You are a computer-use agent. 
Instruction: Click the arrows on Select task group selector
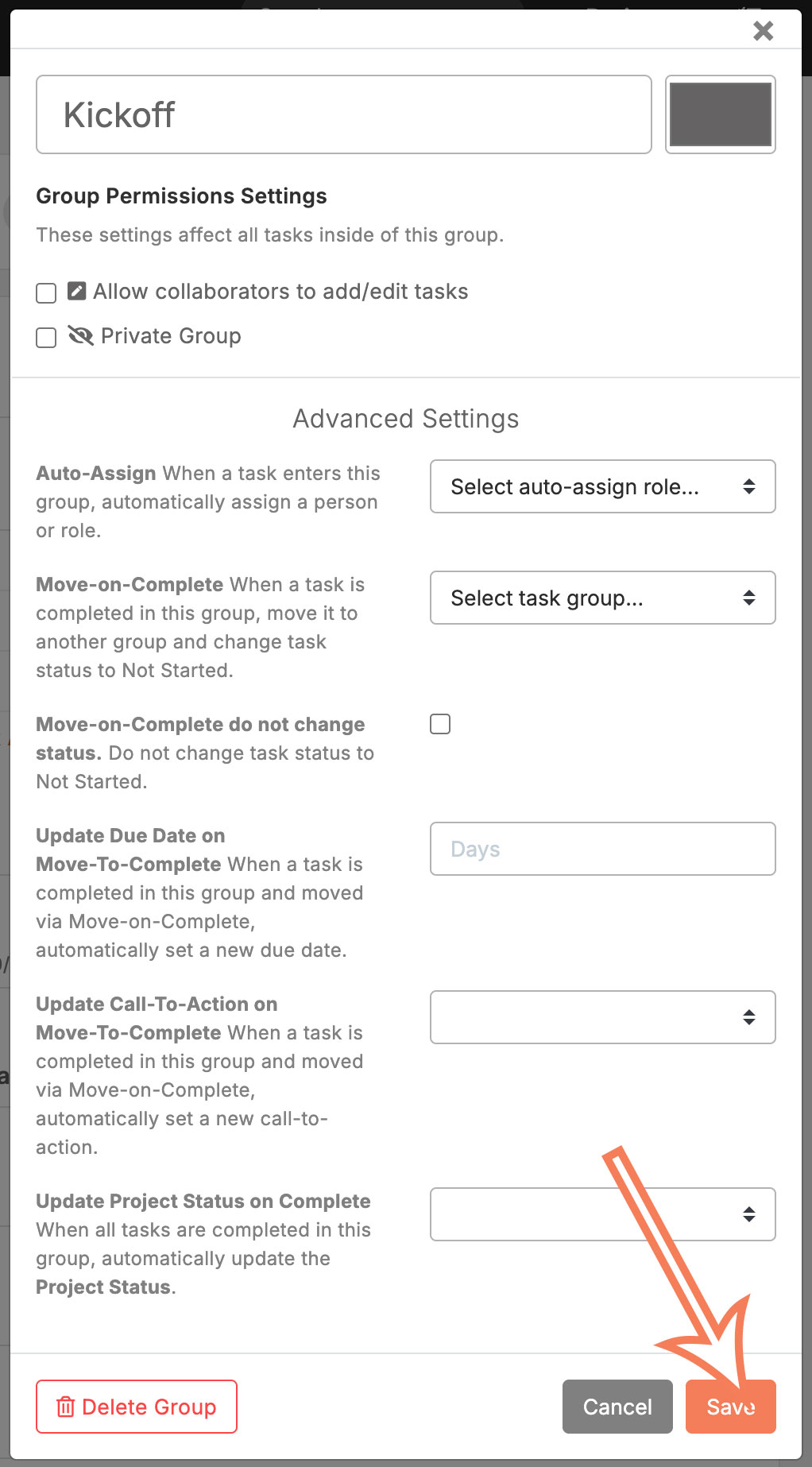tap(748, 598)
